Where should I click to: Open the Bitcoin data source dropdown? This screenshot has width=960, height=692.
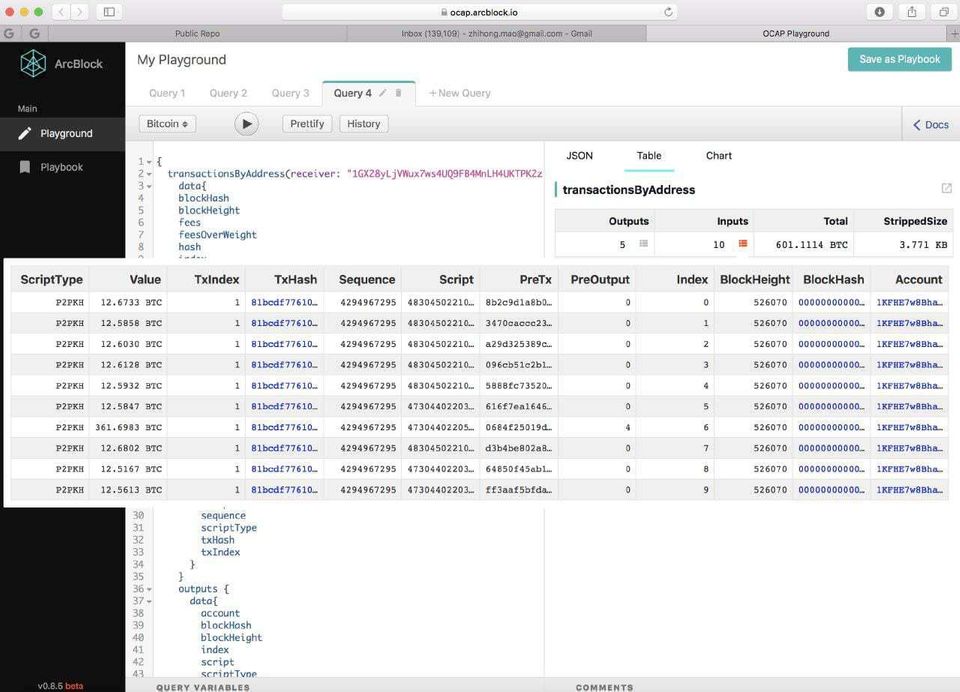(x=167, y=124)
